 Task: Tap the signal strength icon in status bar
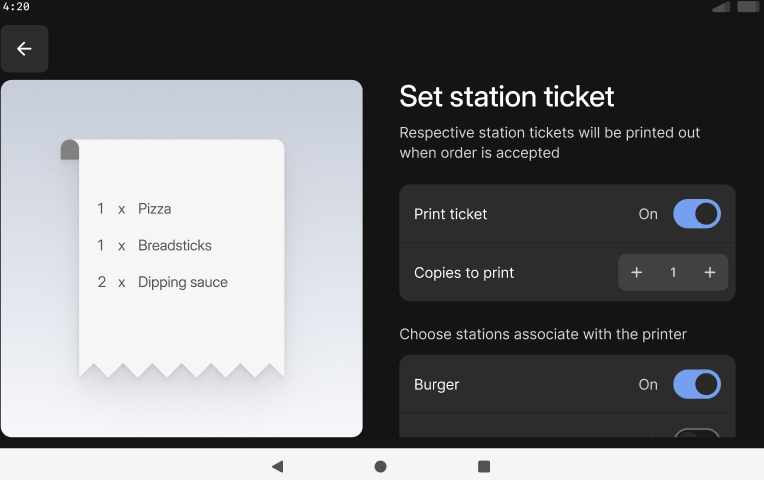pyautogui.click(x=721, y=6)
